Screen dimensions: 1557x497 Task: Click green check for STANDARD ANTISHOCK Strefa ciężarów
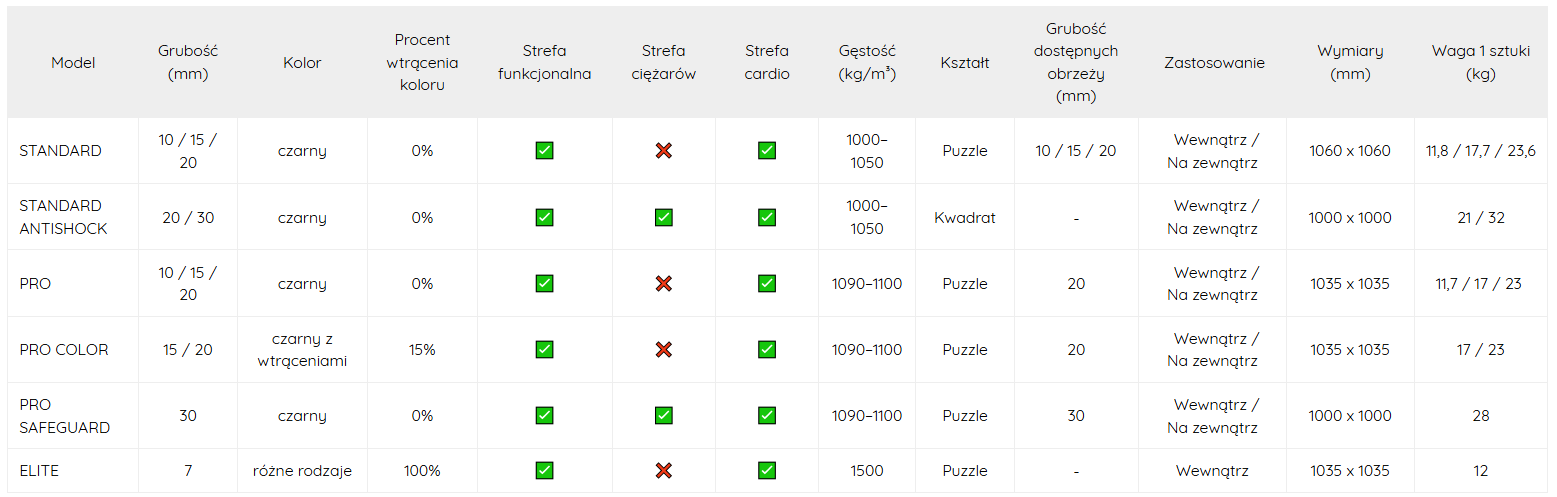tap(663, 217)
